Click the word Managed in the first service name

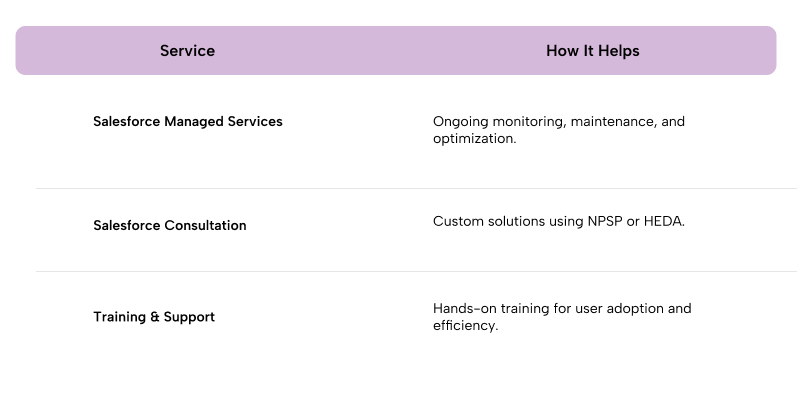(195, 122)
